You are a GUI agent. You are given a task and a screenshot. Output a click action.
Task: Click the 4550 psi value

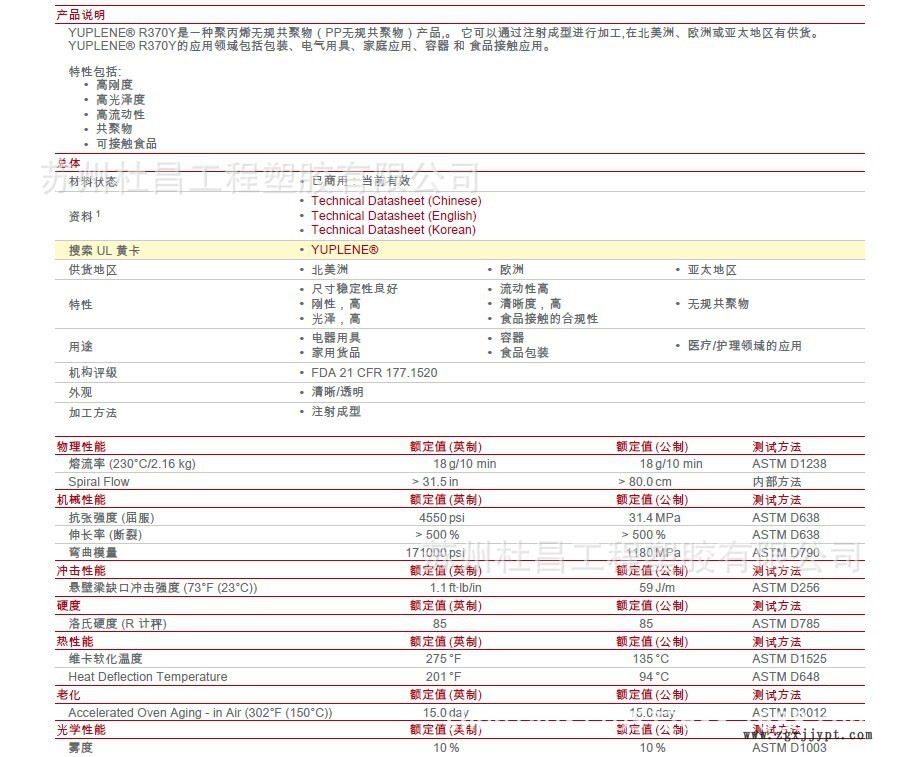click(441, 518)
